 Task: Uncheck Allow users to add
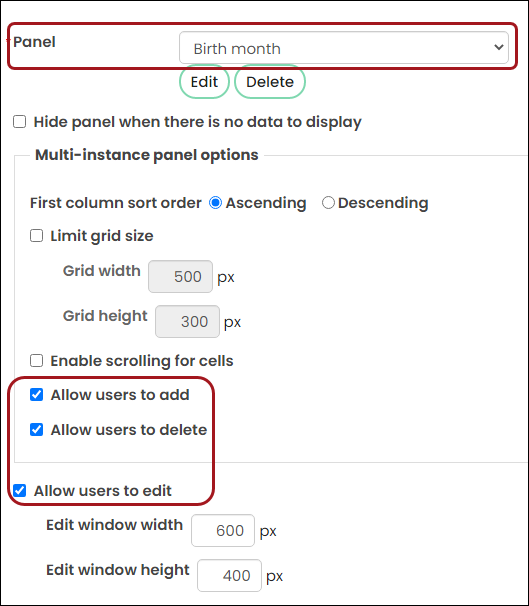[36, 395]
